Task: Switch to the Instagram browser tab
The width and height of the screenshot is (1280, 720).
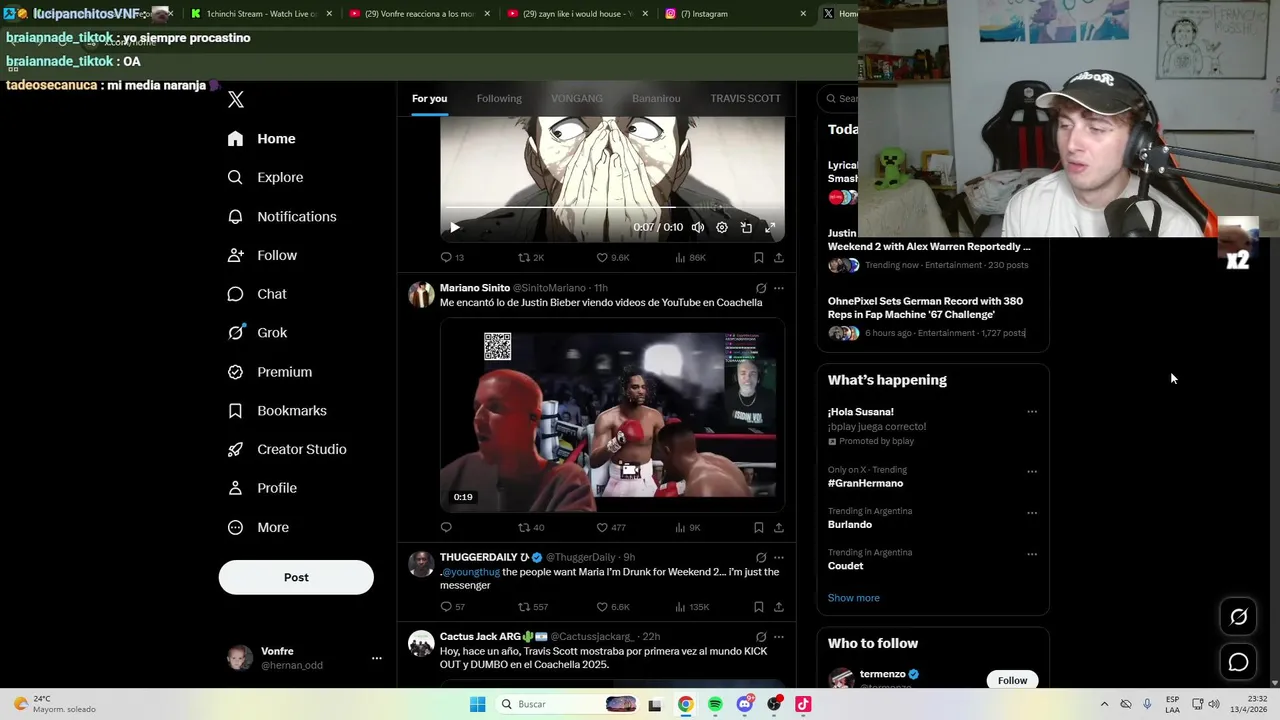Action: click(735, 14)
